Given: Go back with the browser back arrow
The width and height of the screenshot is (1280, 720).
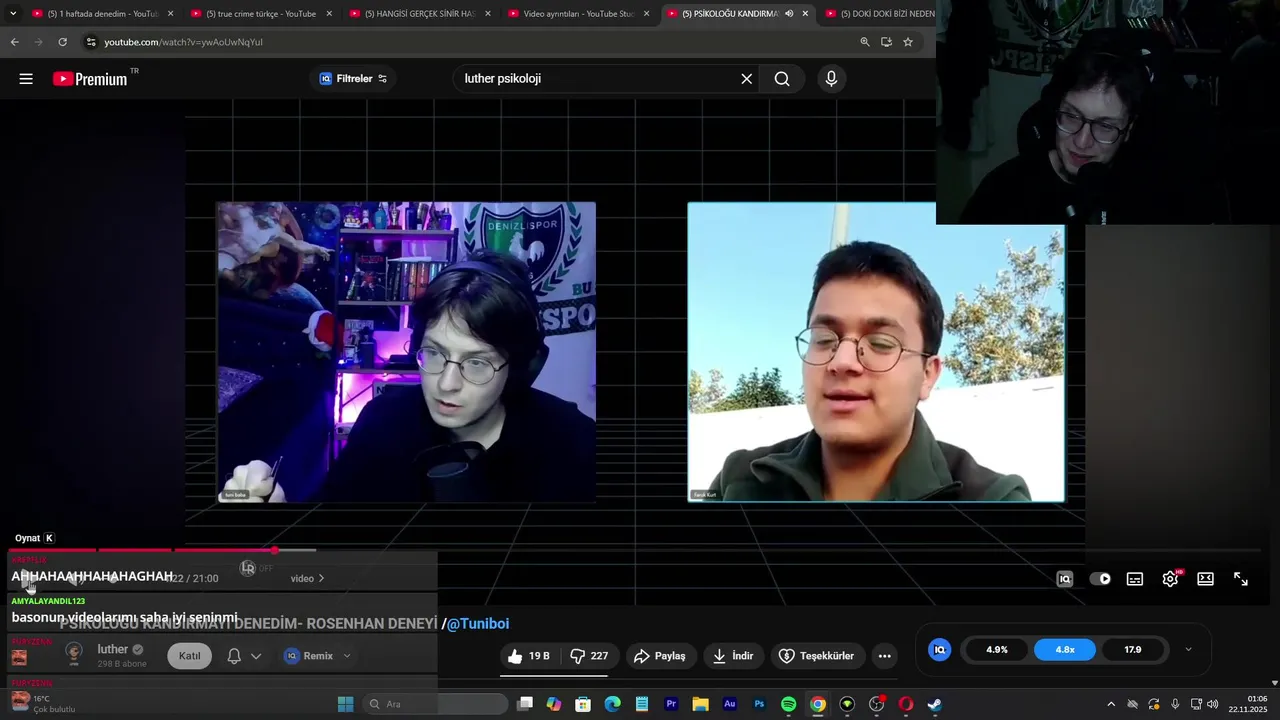Looking at the screenshot, I should click(x=14, y=42).
